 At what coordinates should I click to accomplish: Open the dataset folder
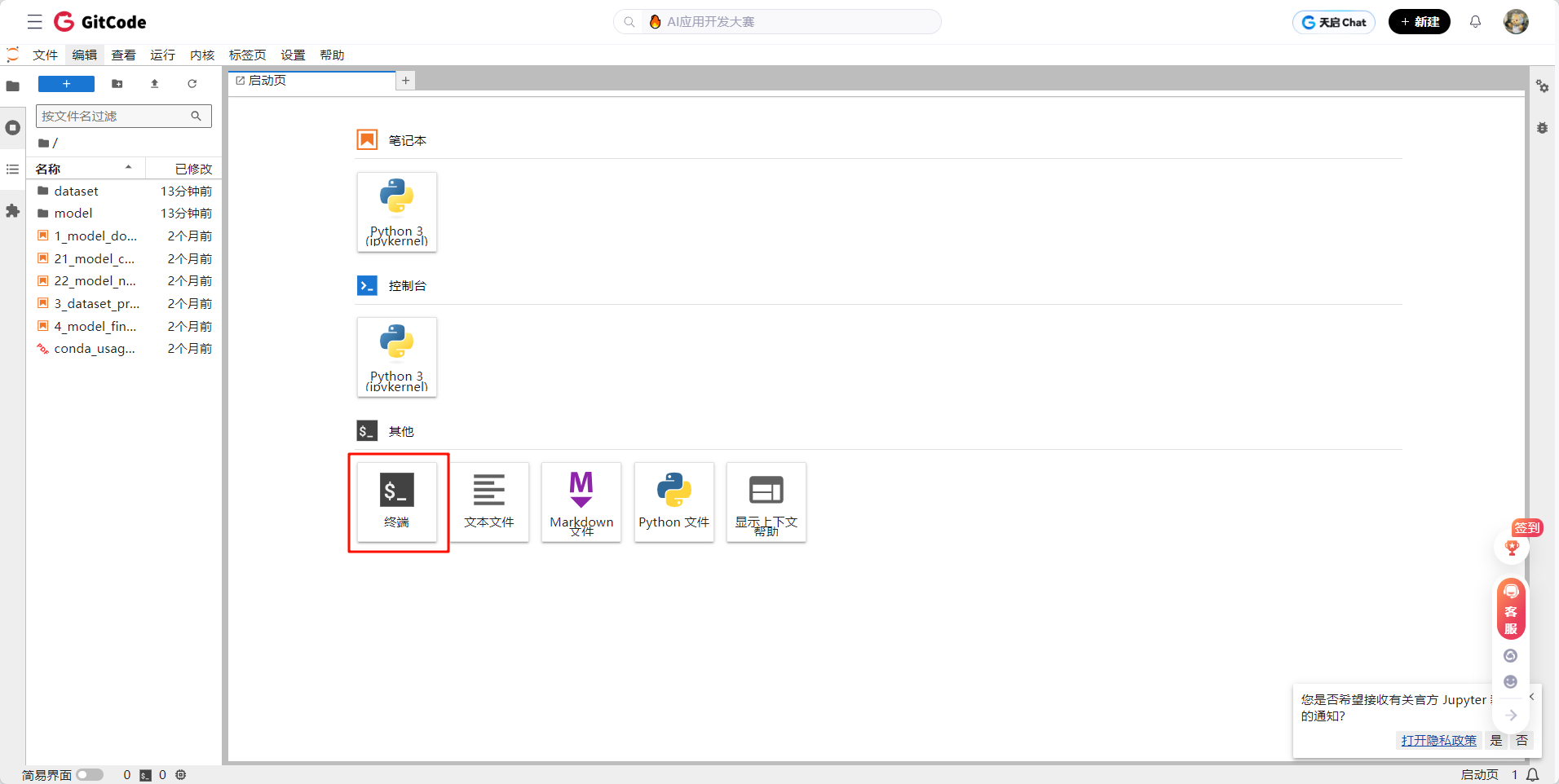124,191
